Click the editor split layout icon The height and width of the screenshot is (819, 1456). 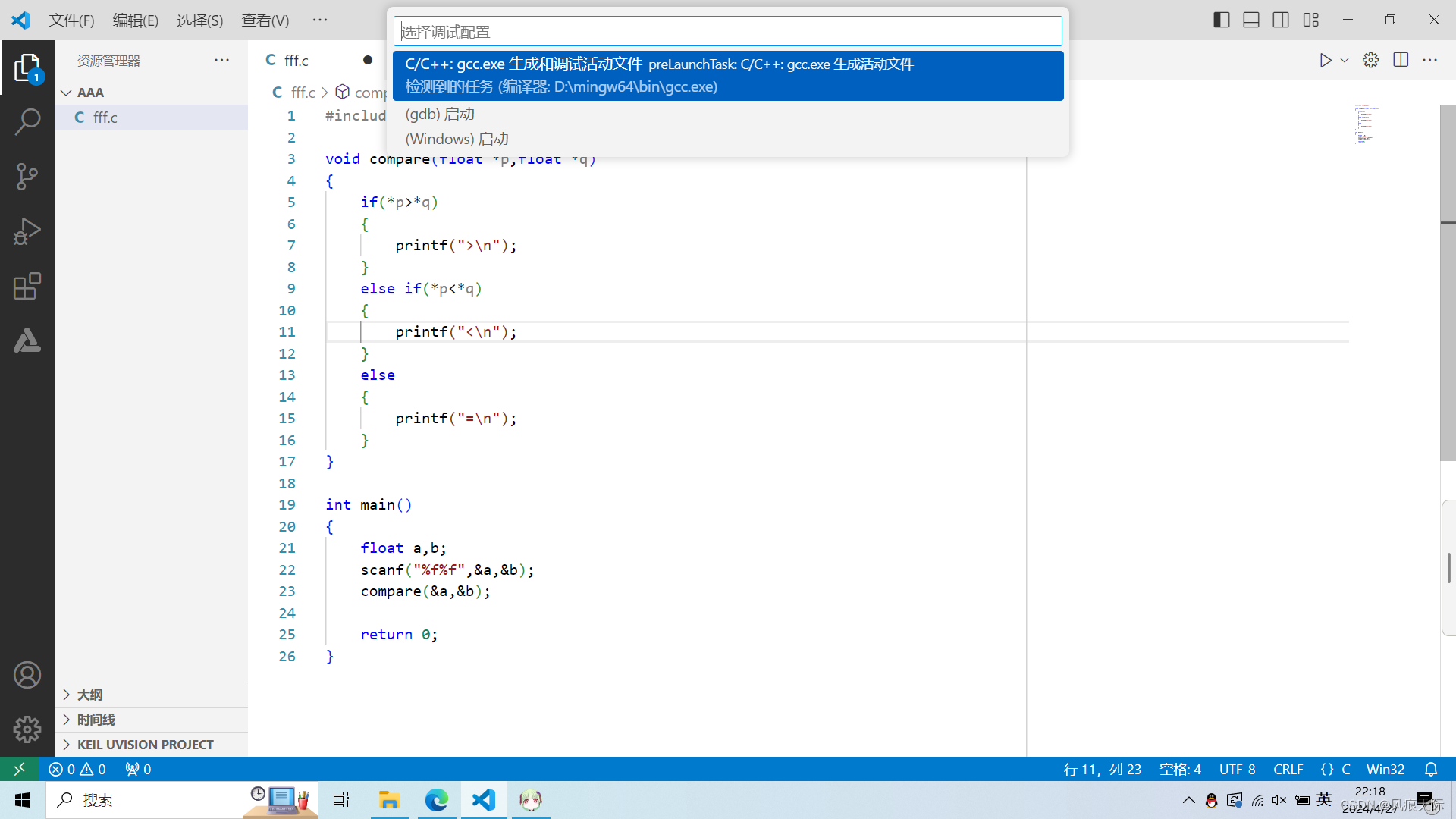[x=1401, y=61]
